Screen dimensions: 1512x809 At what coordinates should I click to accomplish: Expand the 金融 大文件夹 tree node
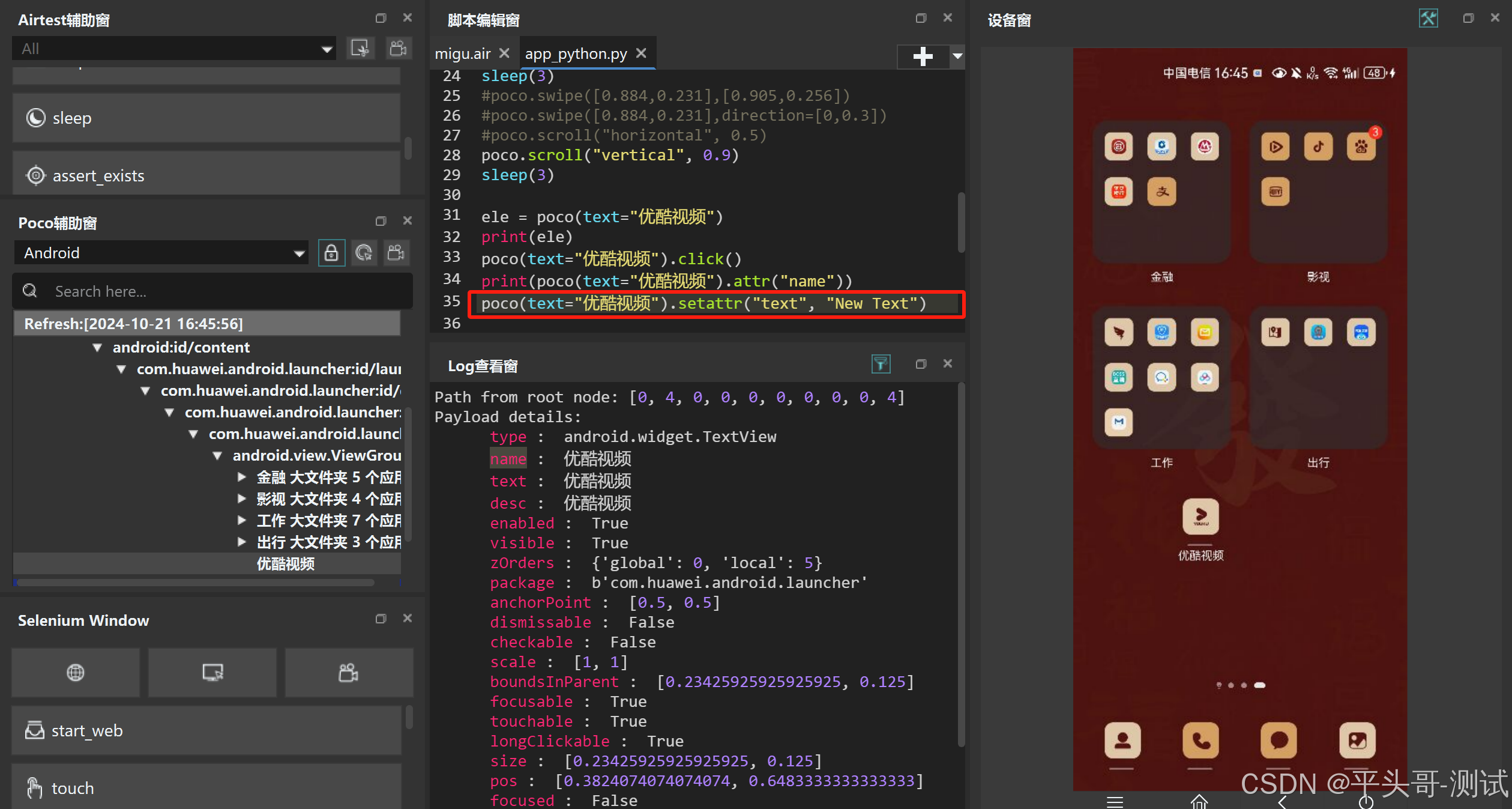241,477
